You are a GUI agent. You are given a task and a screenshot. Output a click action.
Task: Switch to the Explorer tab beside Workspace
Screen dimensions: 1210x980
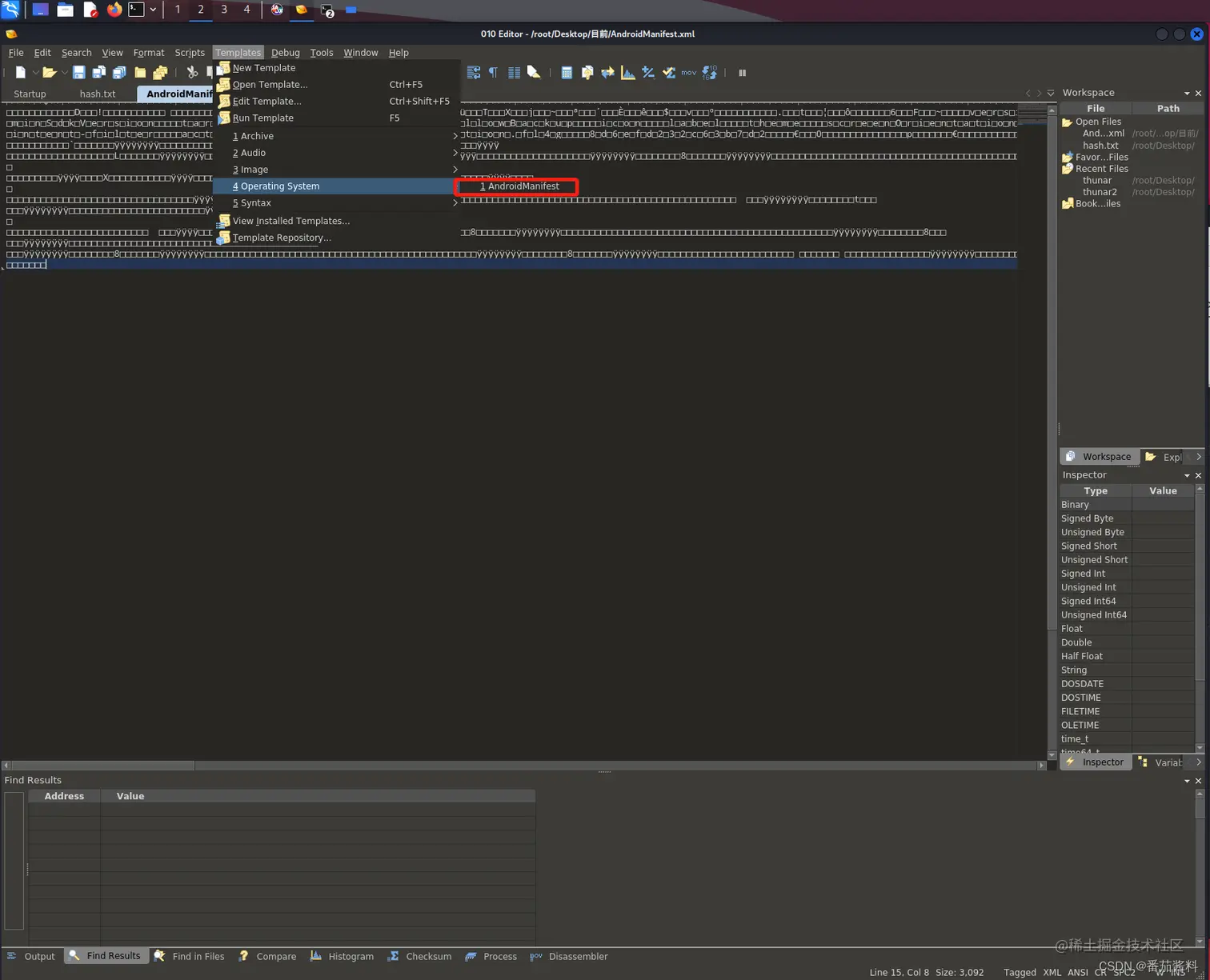pos(1164,457)
